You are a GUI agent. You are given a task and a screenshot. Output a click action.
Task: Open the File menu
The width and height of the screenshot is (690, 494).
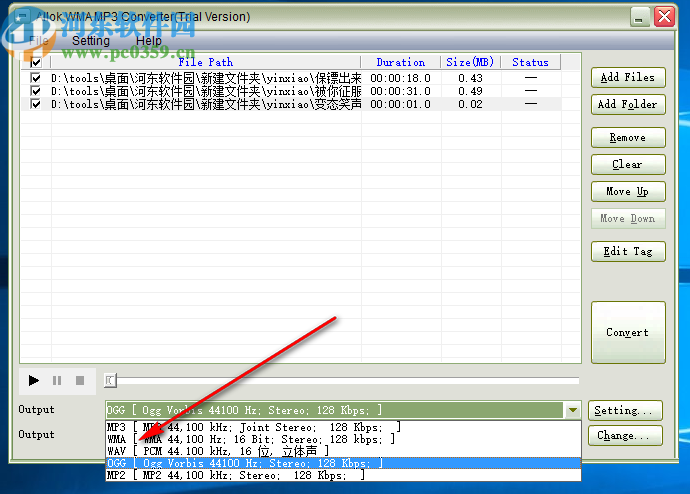pos(39,41)
